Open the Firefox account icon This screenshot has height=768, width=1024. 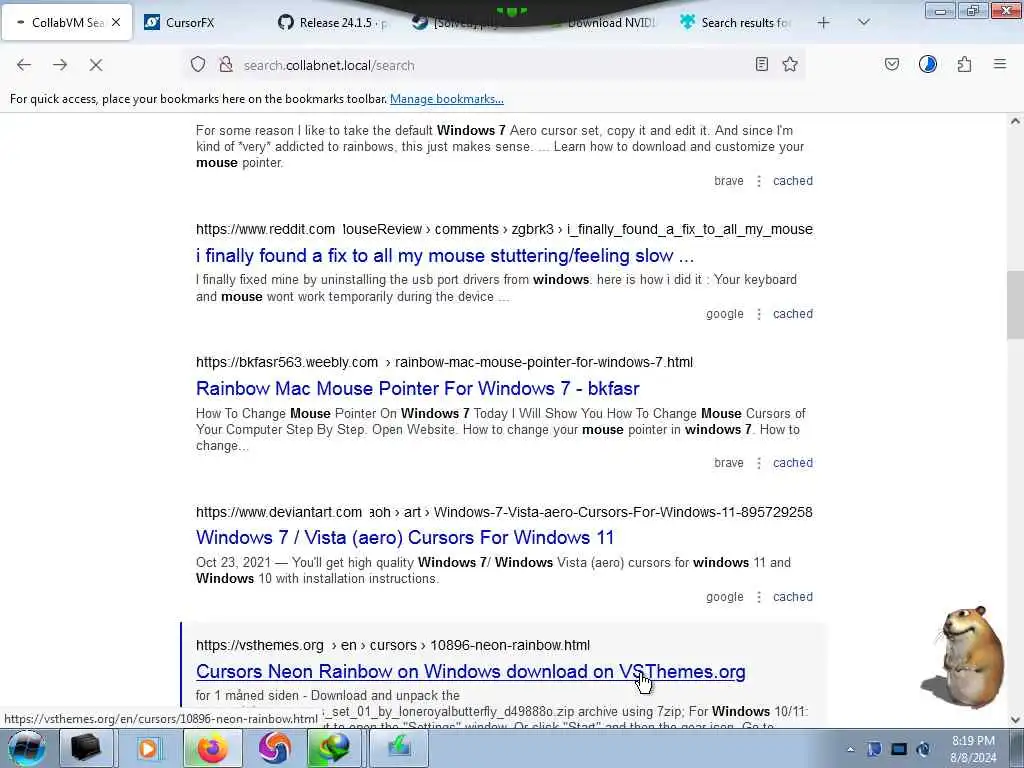coord(928,64)
